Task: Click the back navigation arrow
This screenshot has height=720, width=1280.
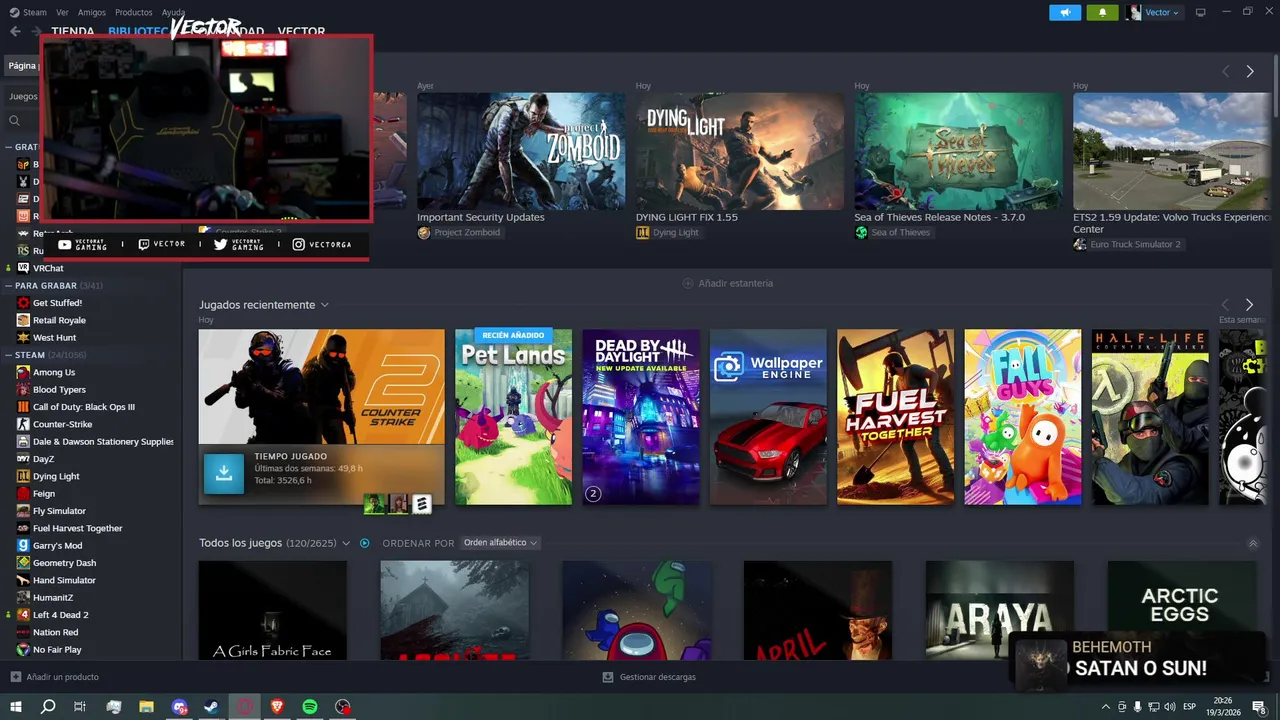Action: click(x=15, y=31)
